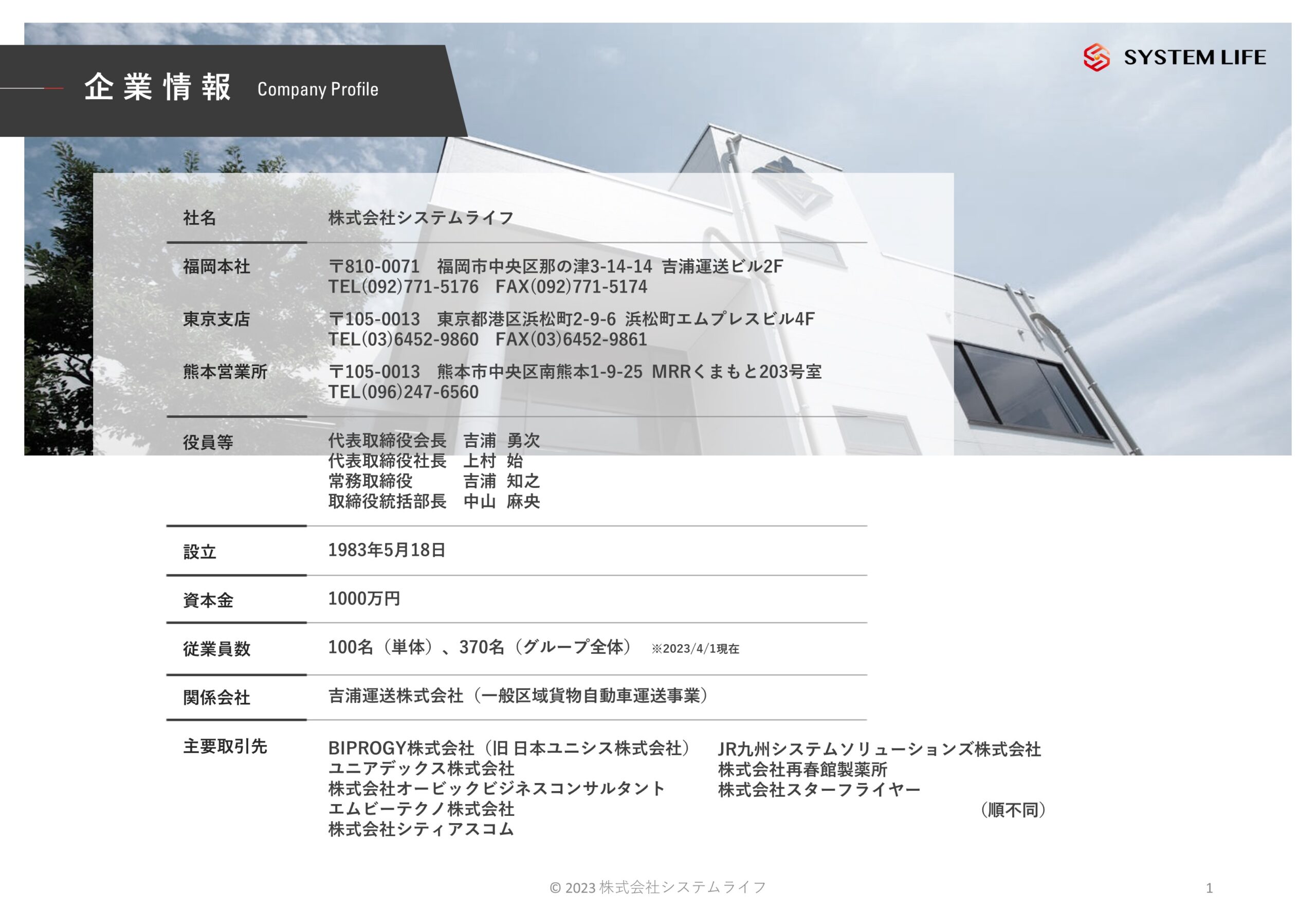Select the Kumamoto address 南熊本1-9-25 line
Viewport: 1316px width, 911px height.
[575, 372]
